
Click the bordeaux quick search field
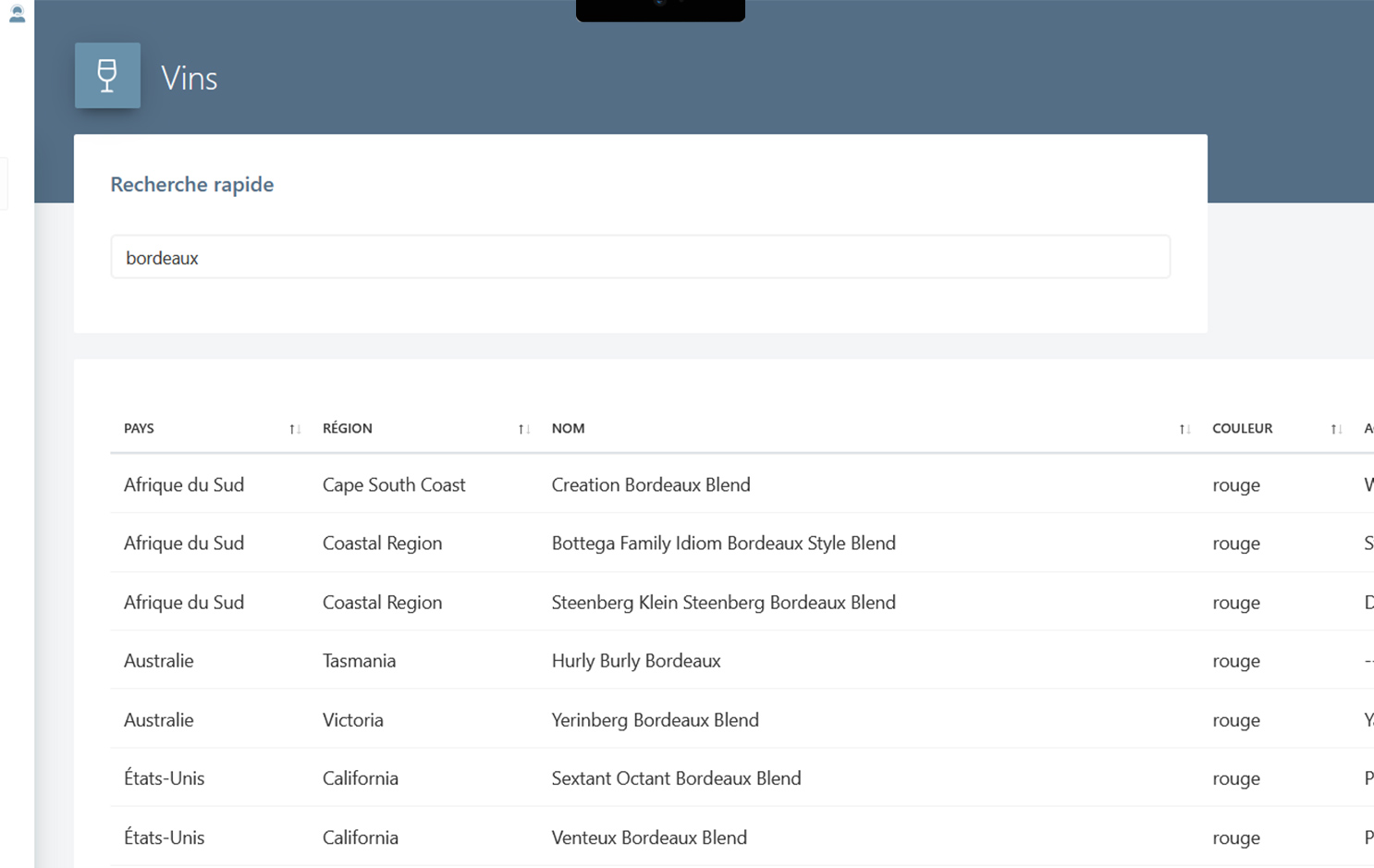pos(640,258)
